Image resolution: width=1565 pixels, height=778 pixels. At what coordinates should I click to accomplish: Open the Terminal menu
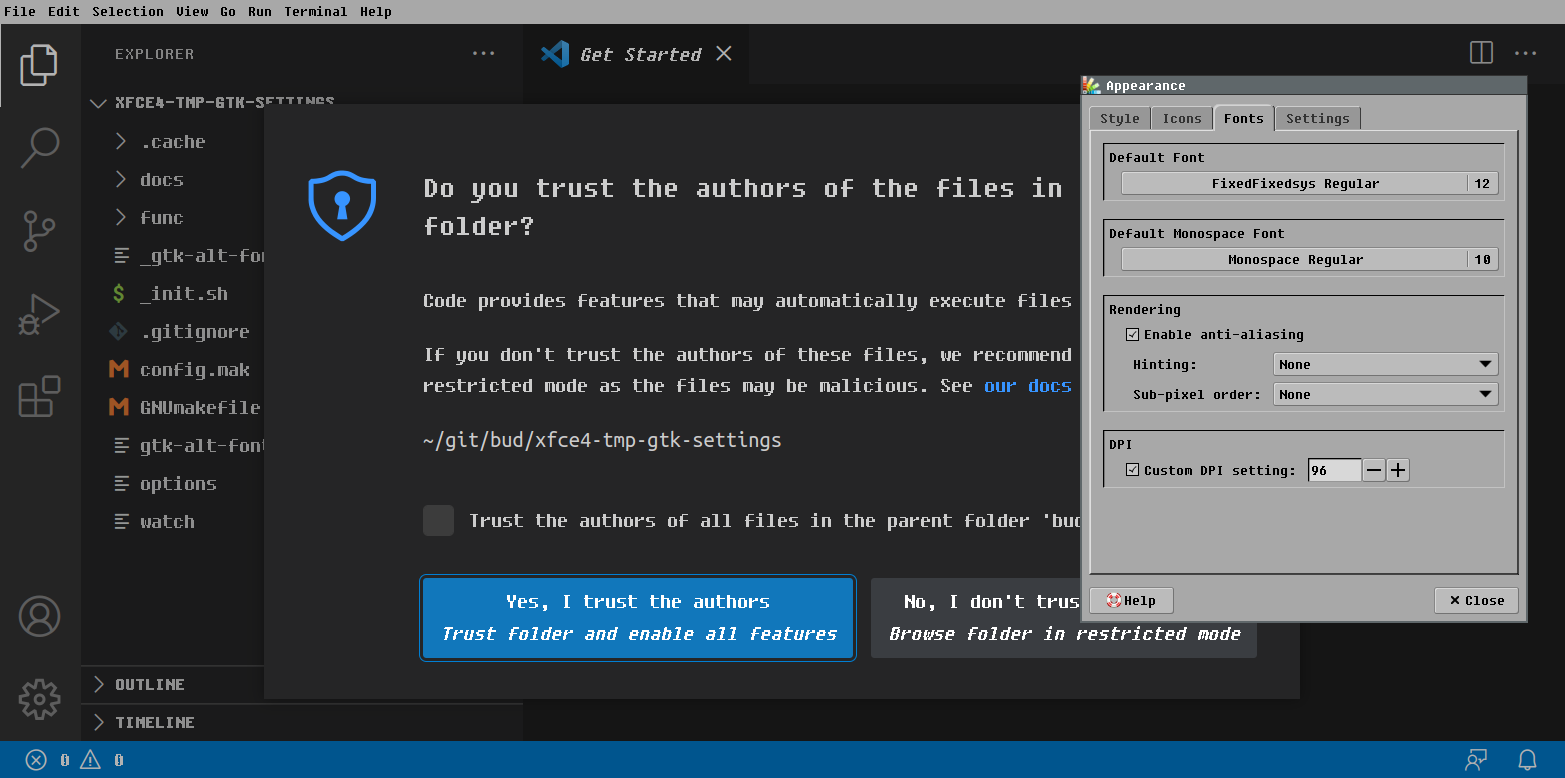(316, 12)
